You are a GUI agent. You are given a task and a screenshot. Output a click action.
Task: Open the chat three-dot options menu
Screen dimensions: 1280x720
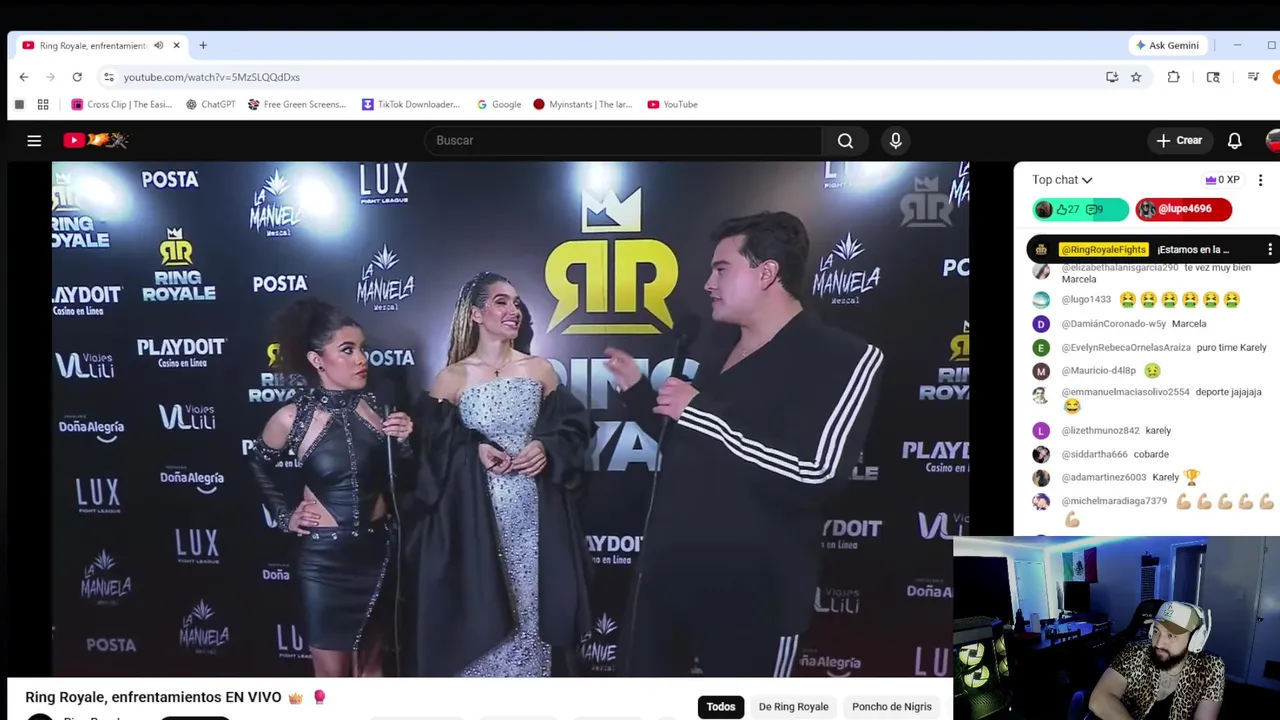1260,180
